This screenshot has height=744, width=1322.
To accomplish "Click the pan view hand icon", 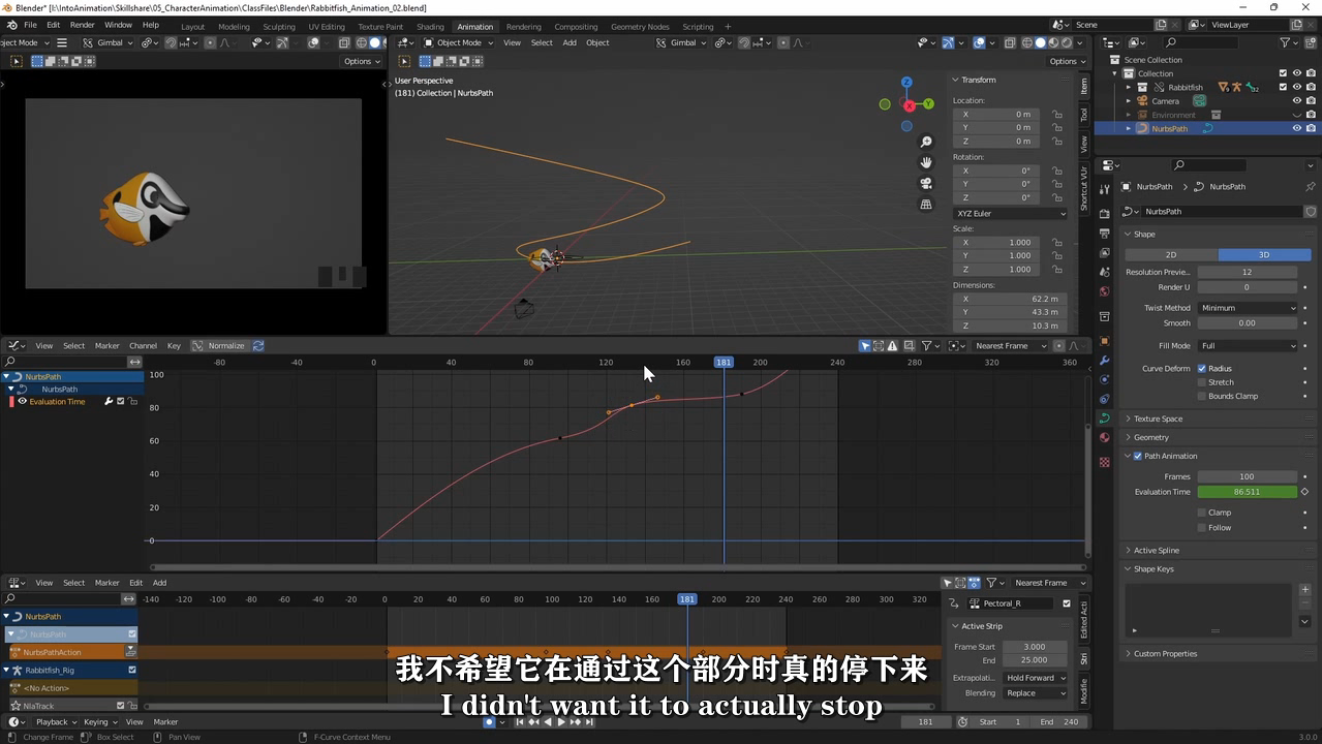I will 926,162.
